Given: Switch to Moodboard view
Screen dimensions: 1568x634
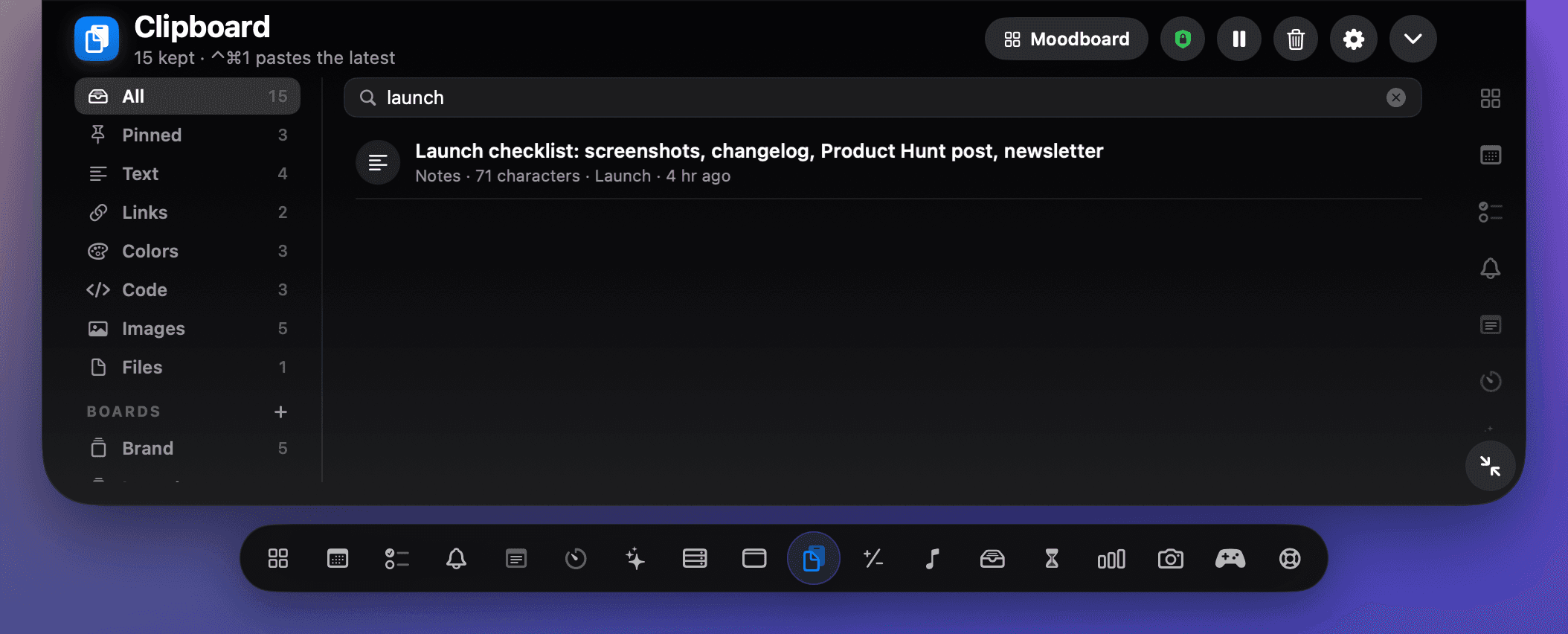Looking at the screenshot, I should tap(1067, 39).
